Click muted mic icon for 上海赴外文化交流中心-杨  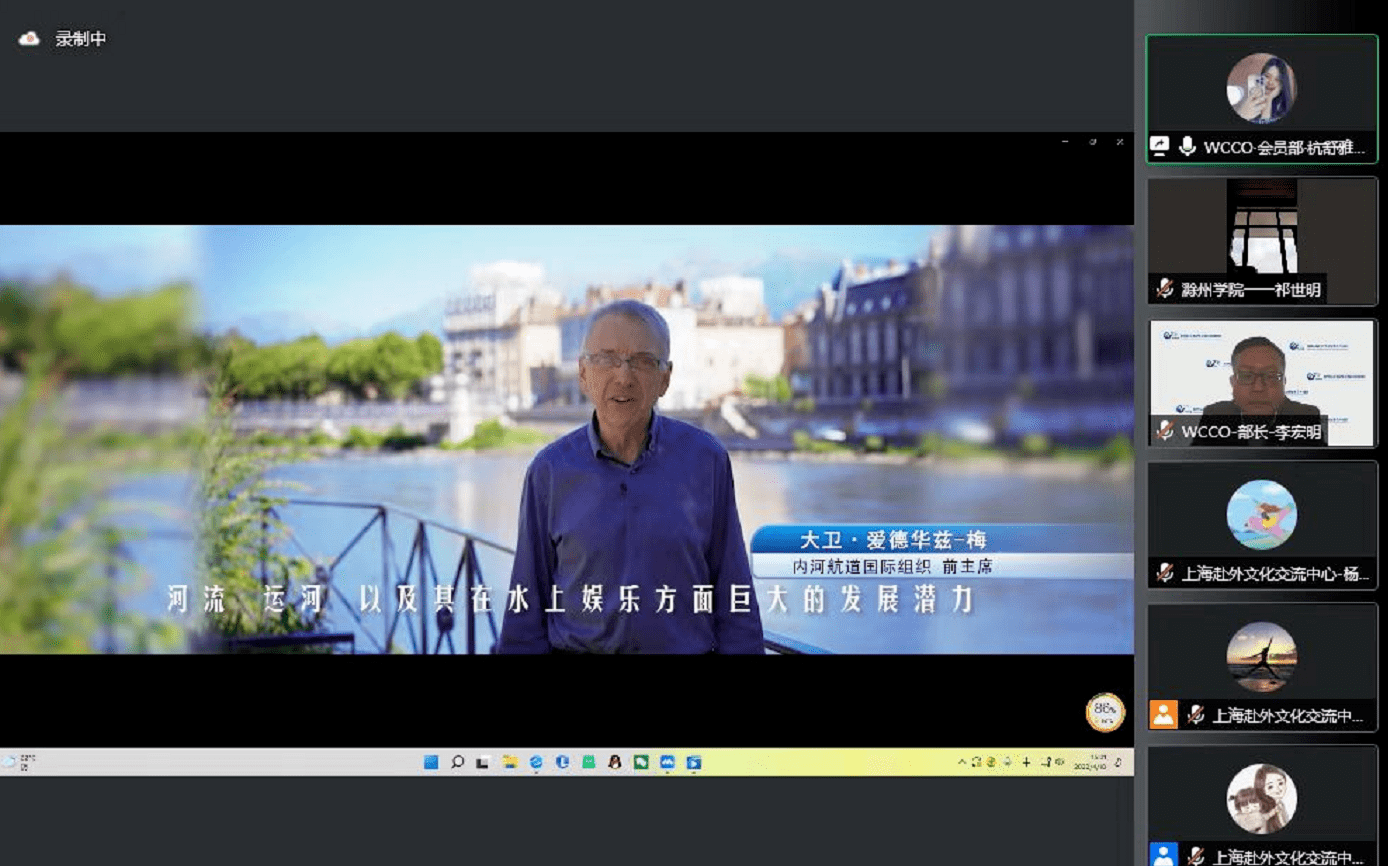tap(1164, 573)
